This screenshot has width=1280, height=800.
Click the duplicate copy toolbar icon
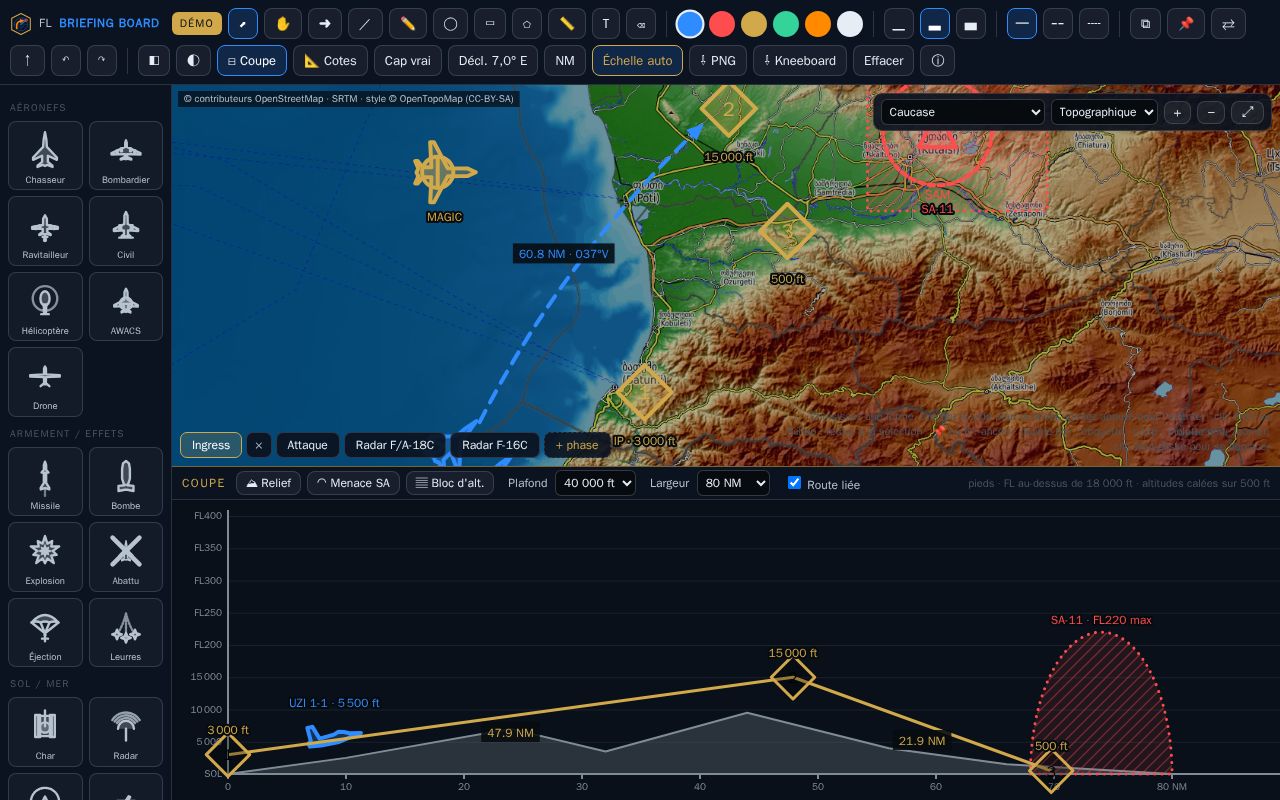[x=1146, y=23]
